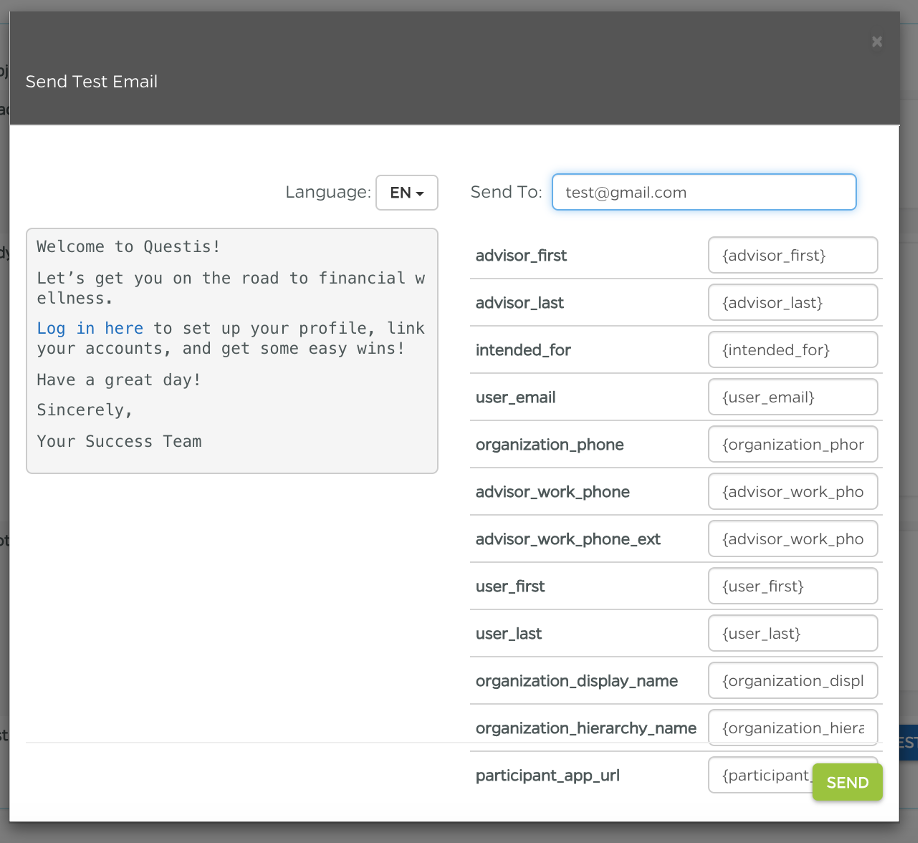Open the EN language dropdown
The width and height of the screenshot is (918, 843).
[406, 193]
